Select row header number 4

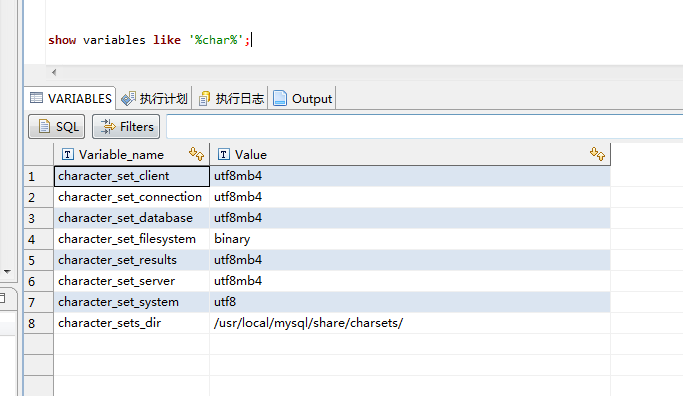click(39, 239)
